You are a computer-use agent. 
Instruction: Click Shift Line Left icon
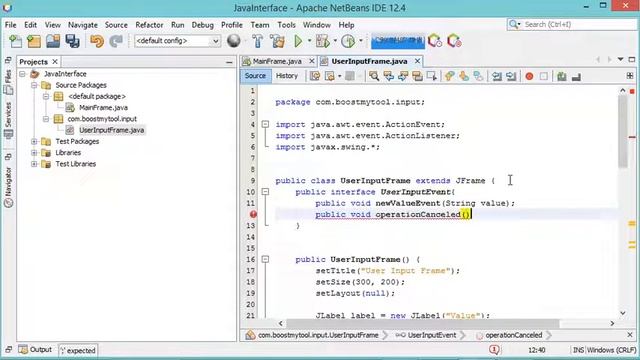[496, 76]
